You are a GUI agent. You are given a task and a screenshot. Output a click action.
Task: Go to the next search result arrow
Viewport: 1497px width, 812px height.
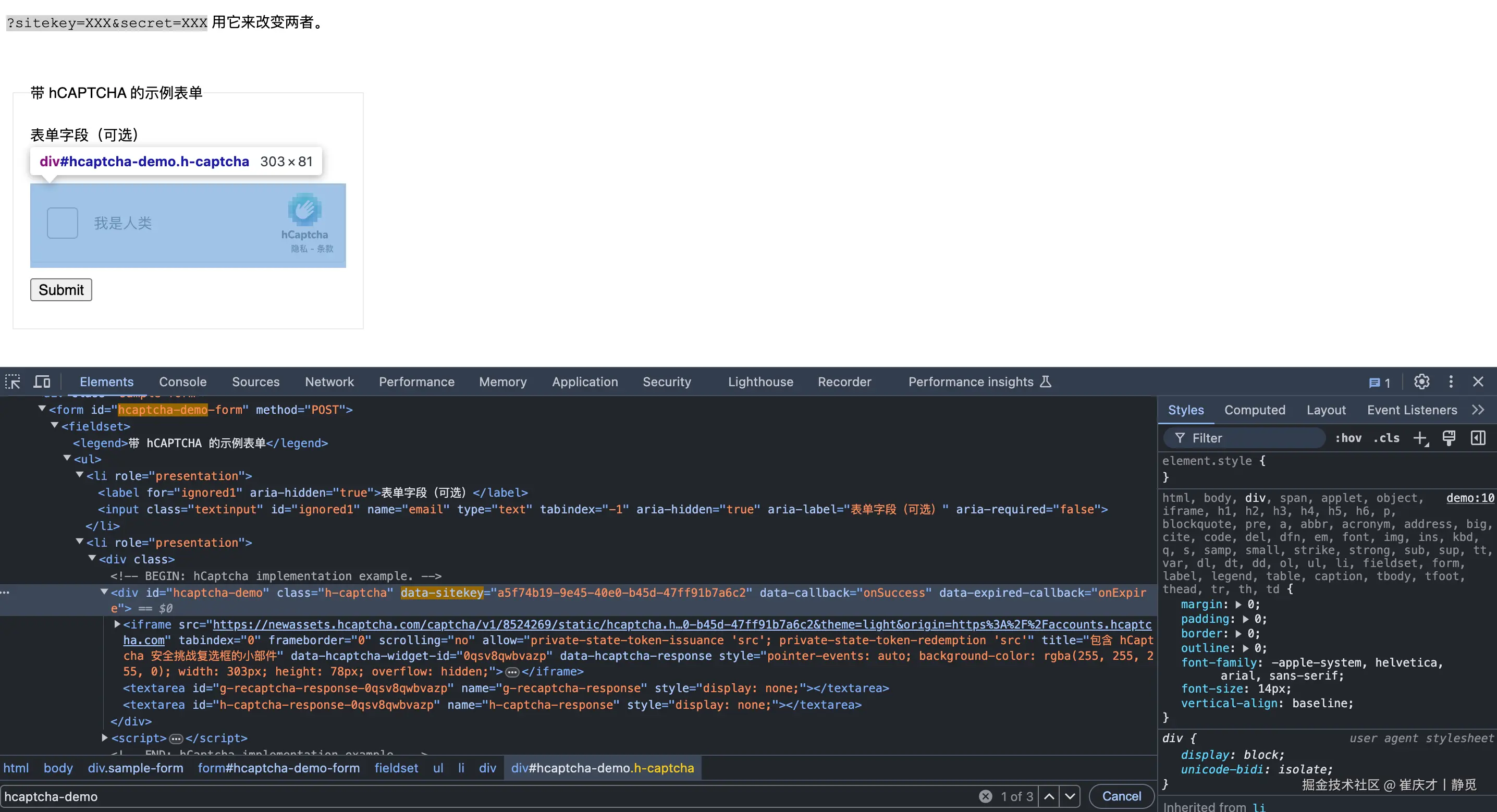(1070, 796)
